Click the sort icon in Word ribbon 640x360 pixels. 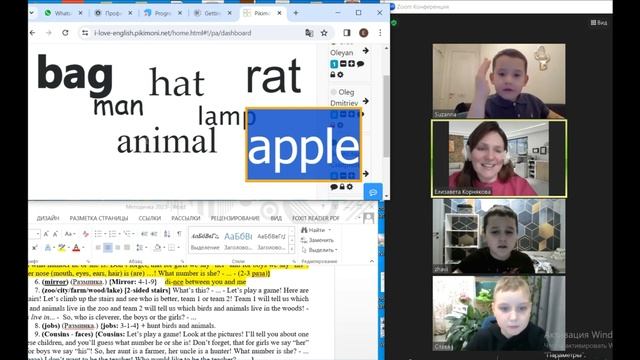167,233
